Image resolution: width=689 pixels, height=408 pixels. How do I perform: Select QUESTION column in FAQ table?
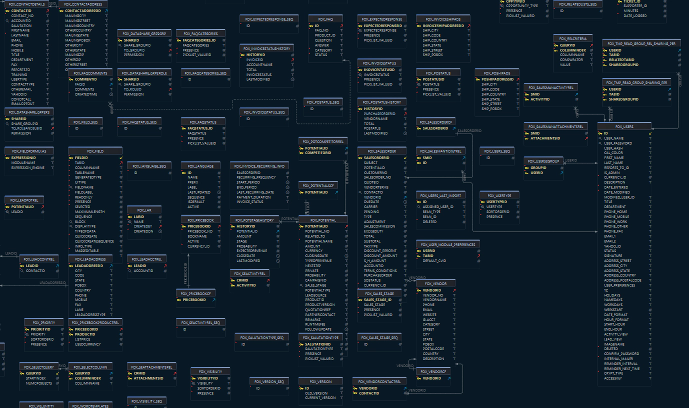point(323,40)
